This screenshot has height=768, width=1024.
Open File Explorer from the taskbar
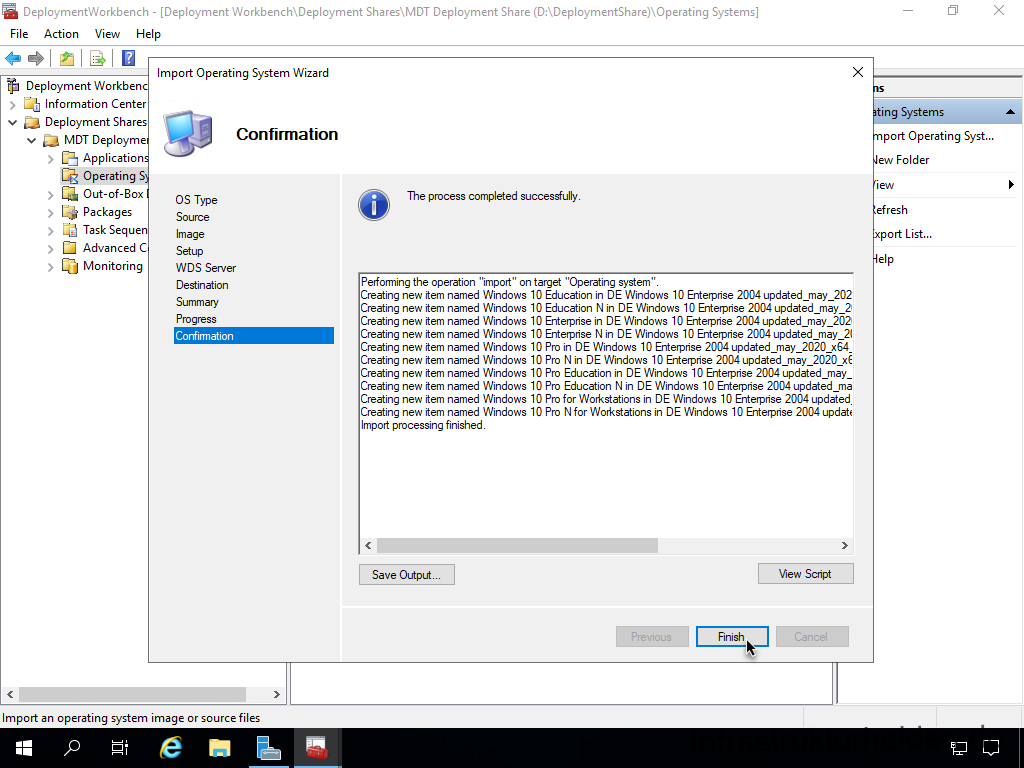point(219,748)
